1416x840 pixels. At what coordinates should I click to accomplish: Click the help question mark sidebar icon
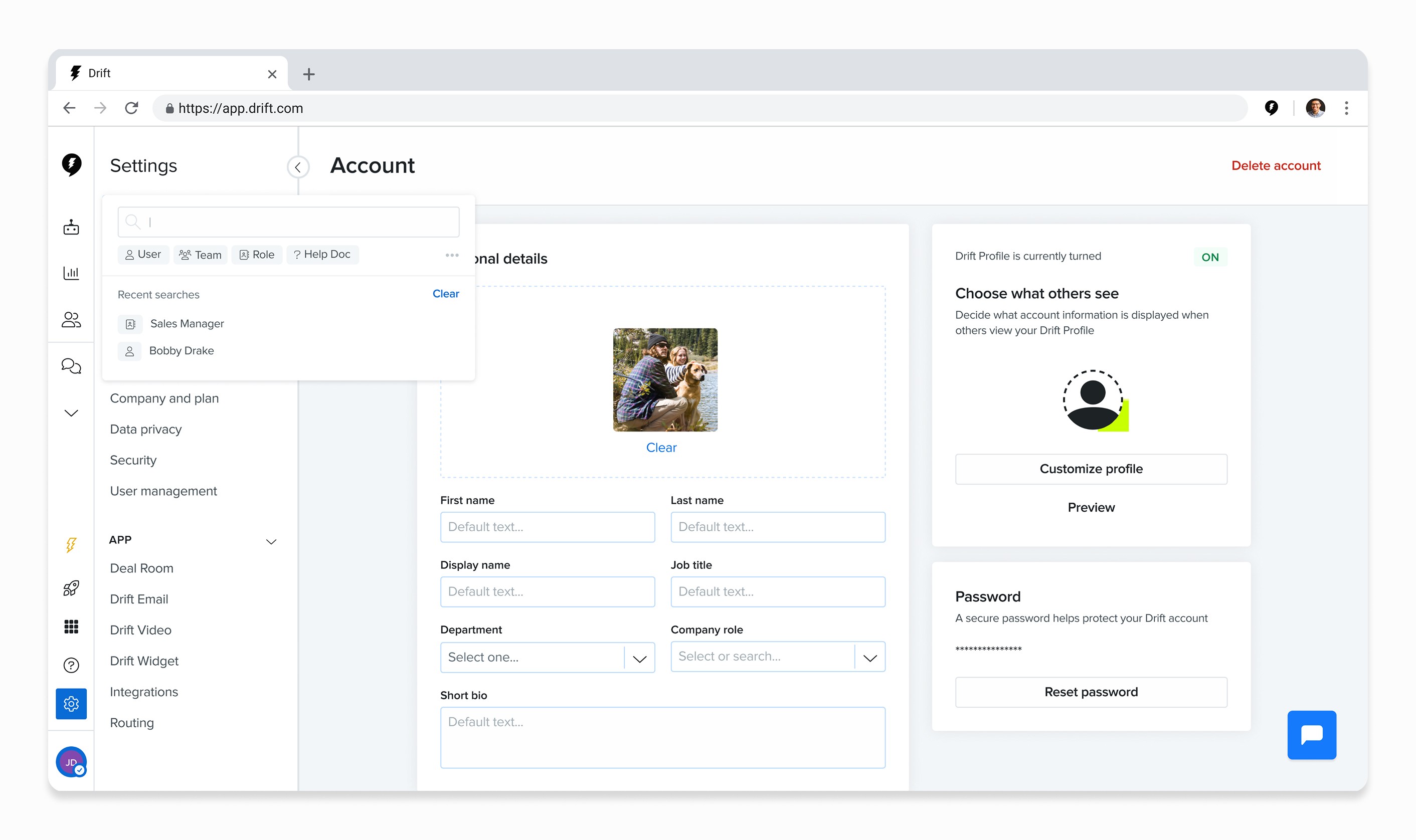coord(71,665)
